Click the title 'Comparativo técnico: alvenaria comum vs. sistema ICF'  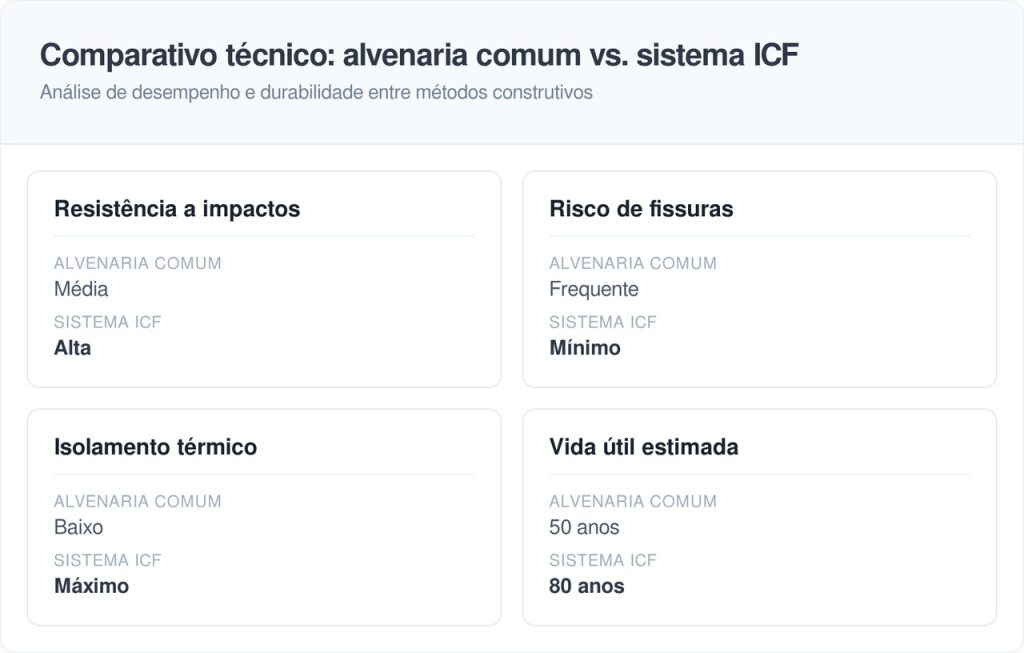[x=419, y=55]
